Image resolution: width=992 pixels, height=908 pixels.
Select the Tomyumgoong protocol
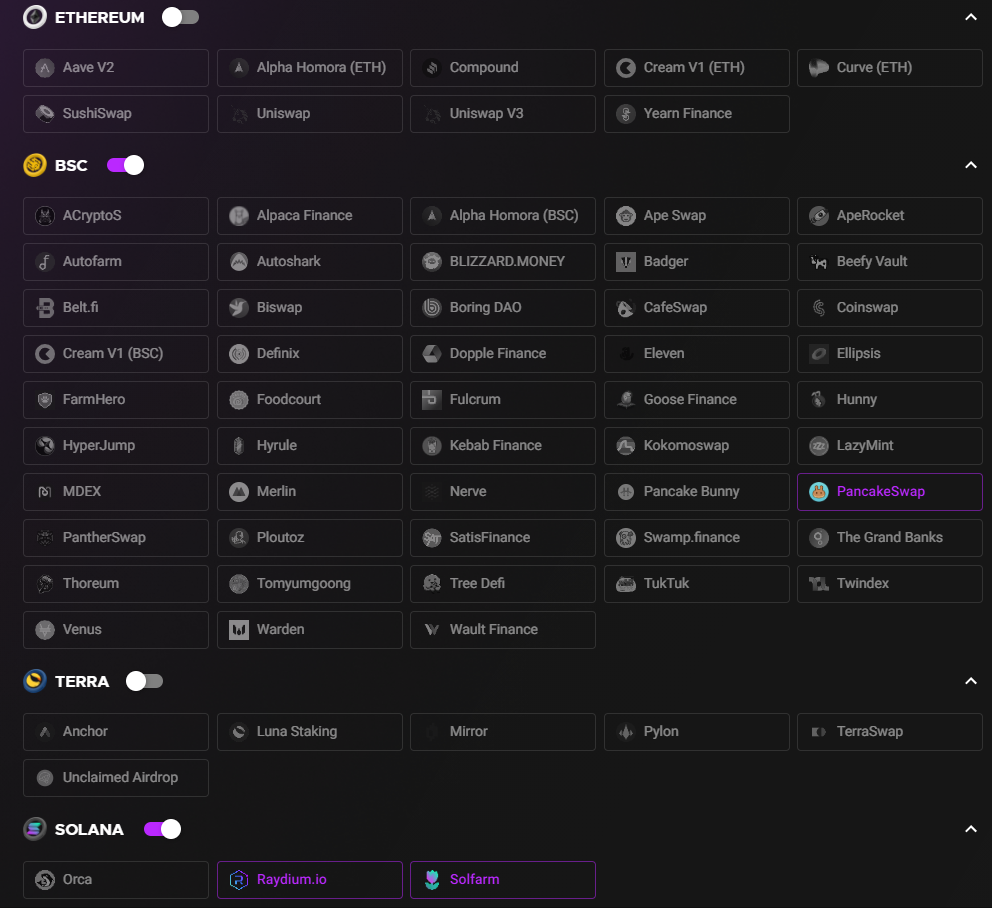coord(309,583)
